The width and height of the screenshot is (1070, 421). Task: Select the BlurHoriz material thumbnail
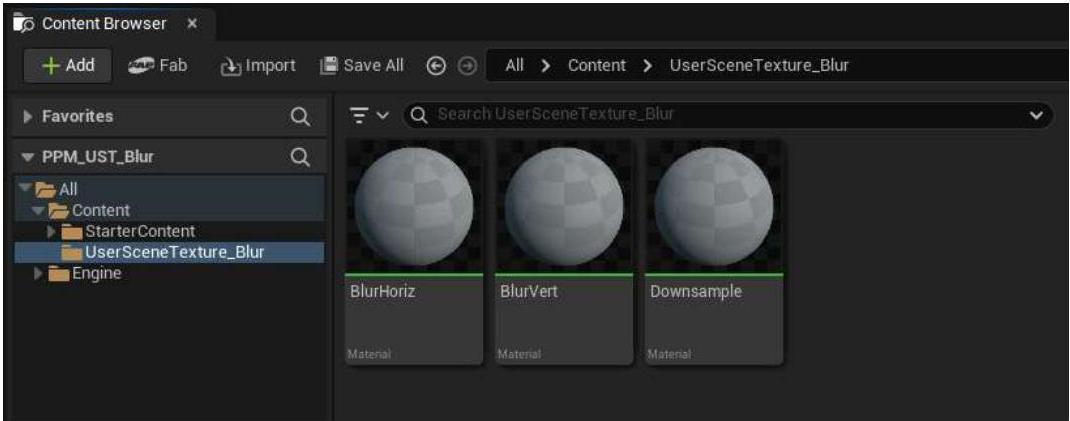(413, 206)
